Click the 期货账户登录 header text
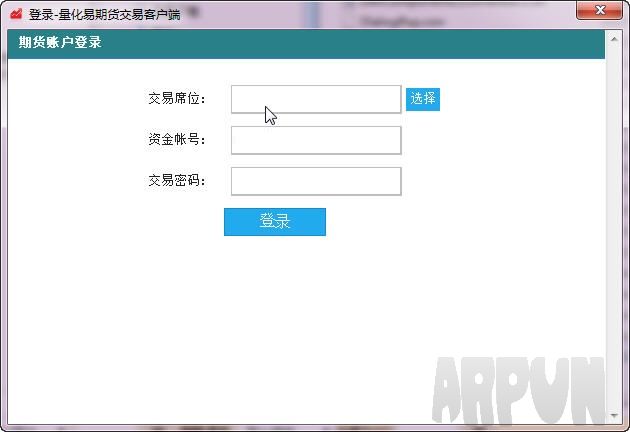This screenshot has width=630, height=432. (x=60, y=42)
